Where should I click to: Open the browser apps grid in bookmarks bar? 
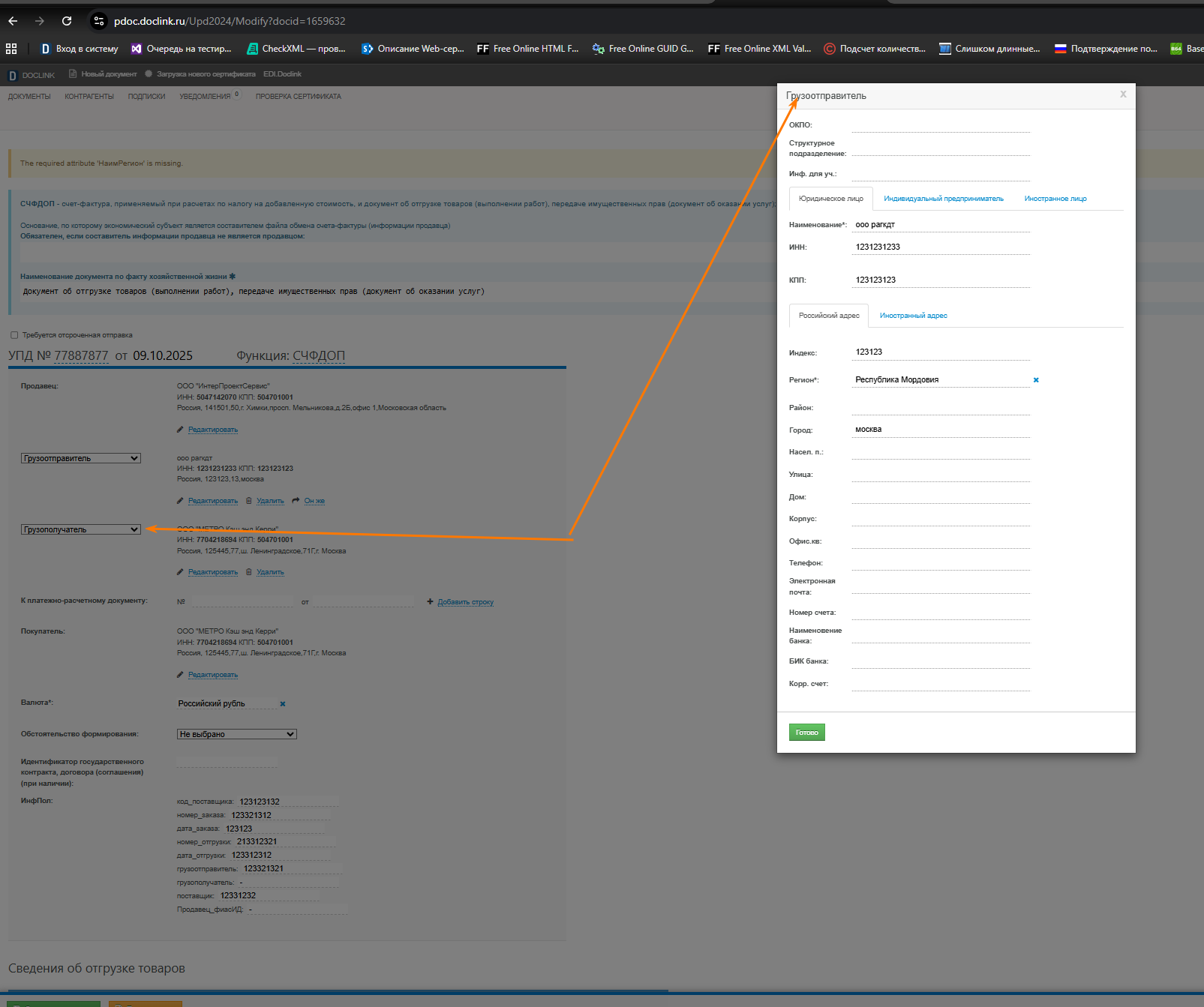click(11, 49)
